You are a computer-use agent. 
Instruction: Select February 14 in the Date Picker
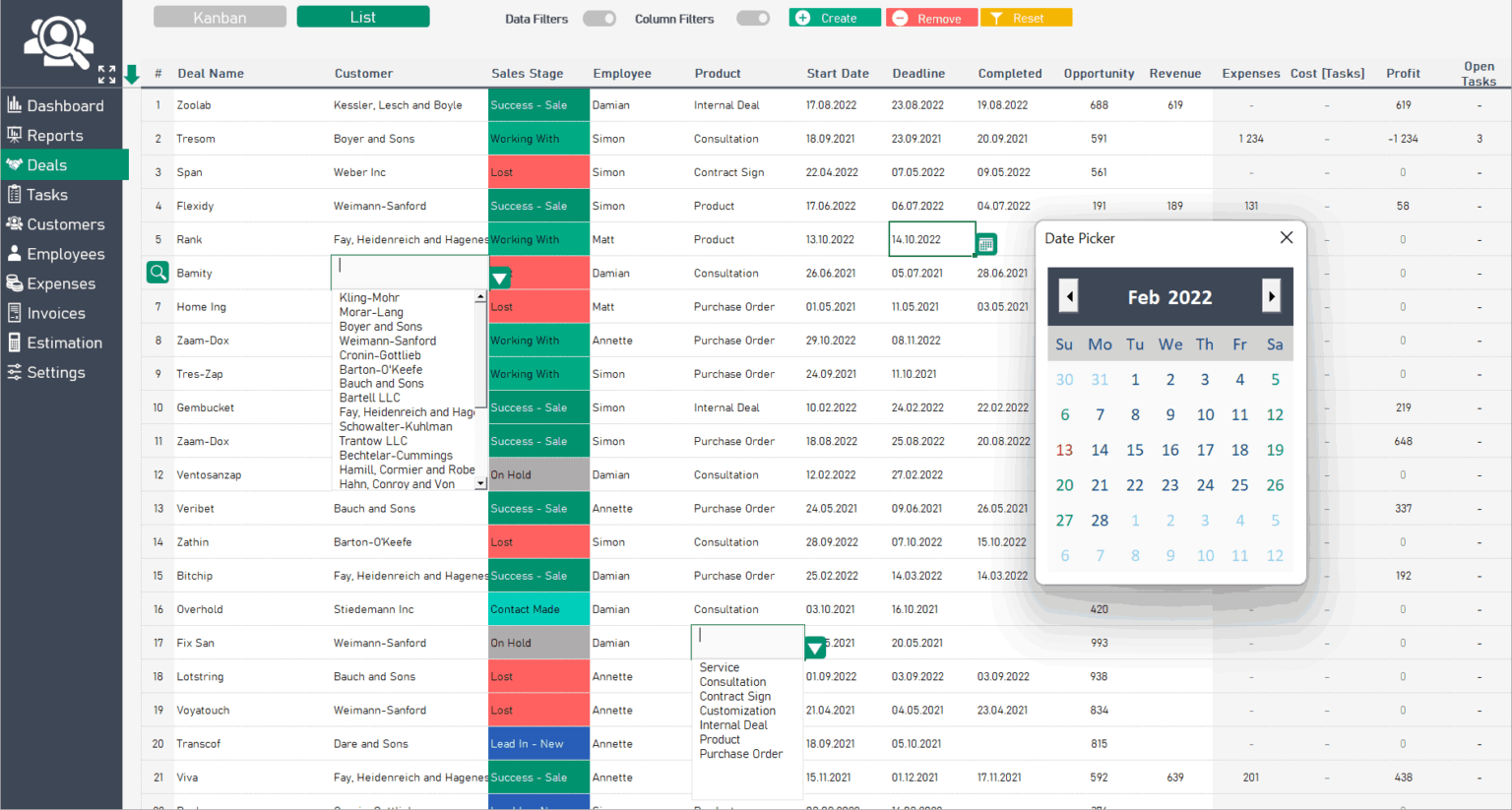coord(1100,450)
